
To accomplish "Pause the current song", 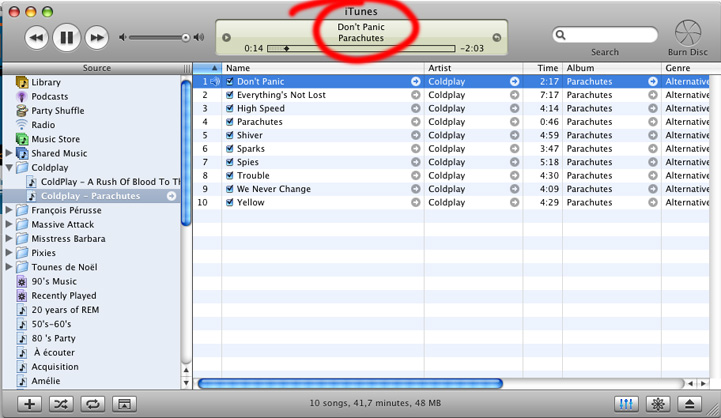I will point(67,37).
